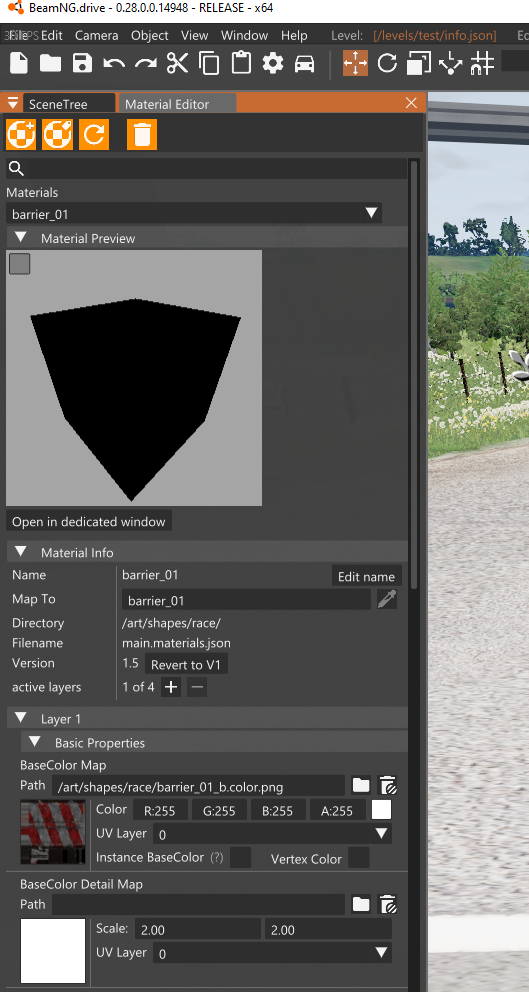Image resolution: width=529 pixels, height=992 pixels.
Task: Collapse the Material Info section
Action: [x=21, y=552]
